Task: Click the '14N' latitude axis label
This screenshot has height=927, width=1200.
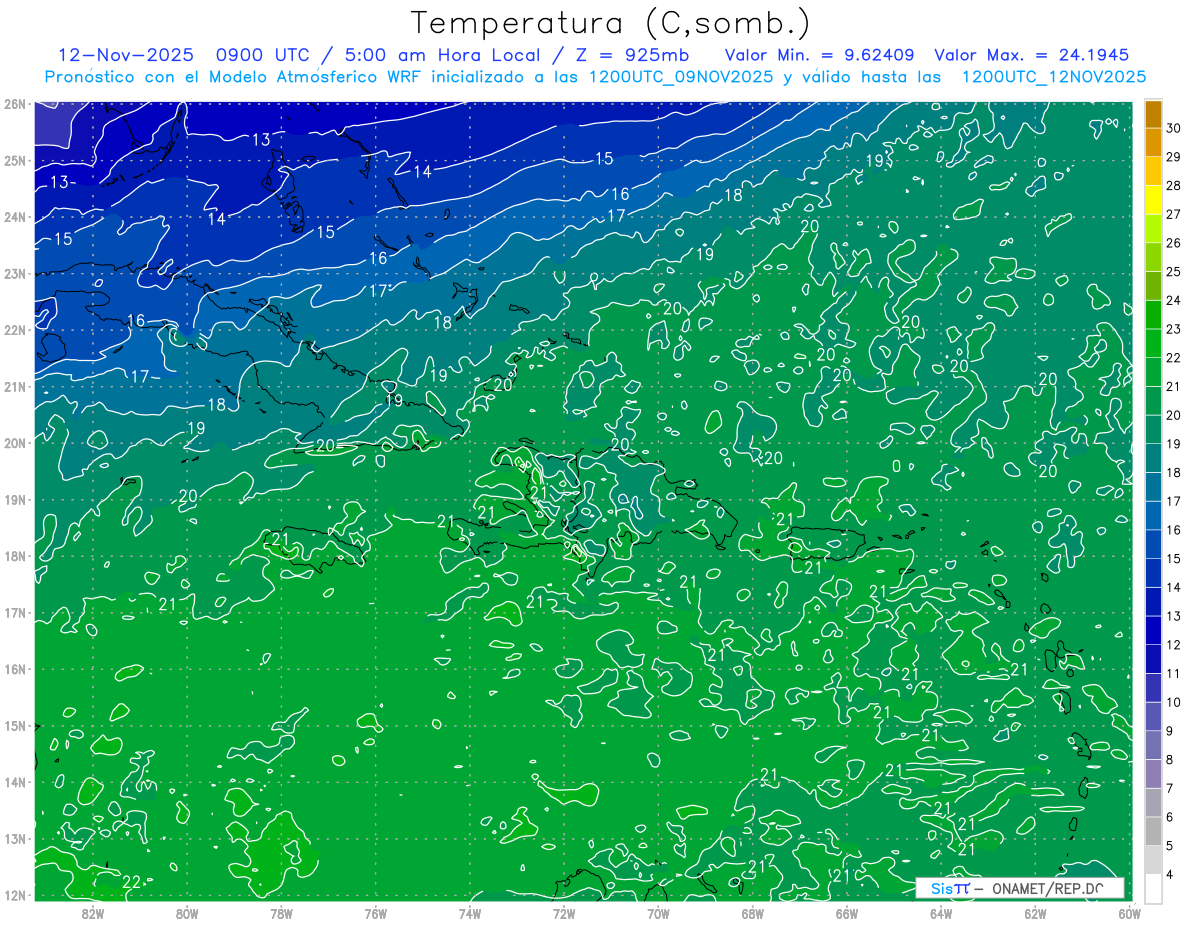Action: [x=14, y=782]
